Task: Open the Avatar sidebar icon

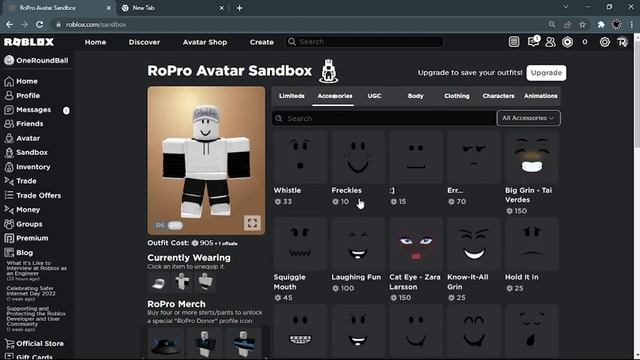Action: 9,138
